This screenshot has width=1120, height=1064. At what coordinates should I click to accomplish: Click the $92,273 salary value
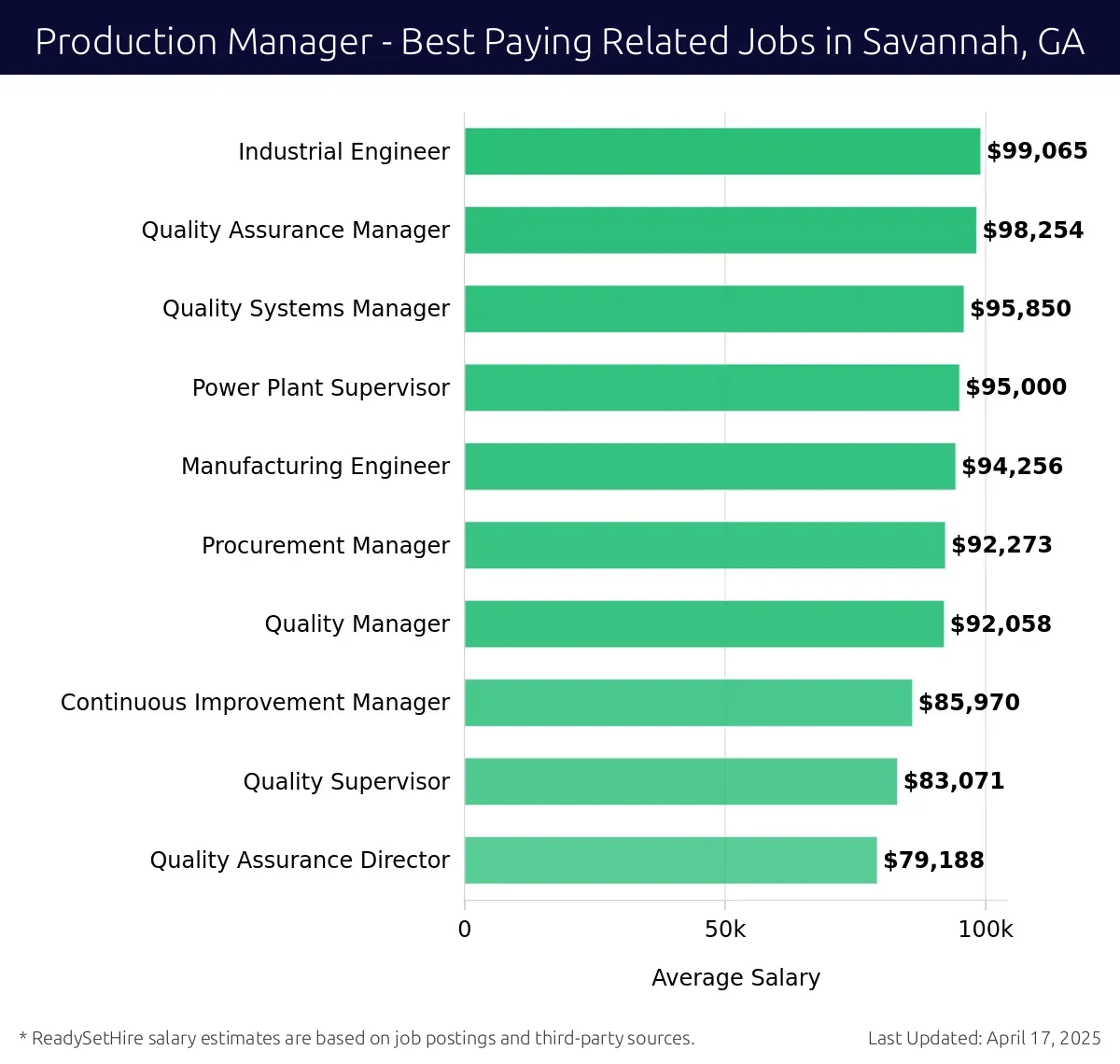pyautogui.click(x=1001, y=545)
